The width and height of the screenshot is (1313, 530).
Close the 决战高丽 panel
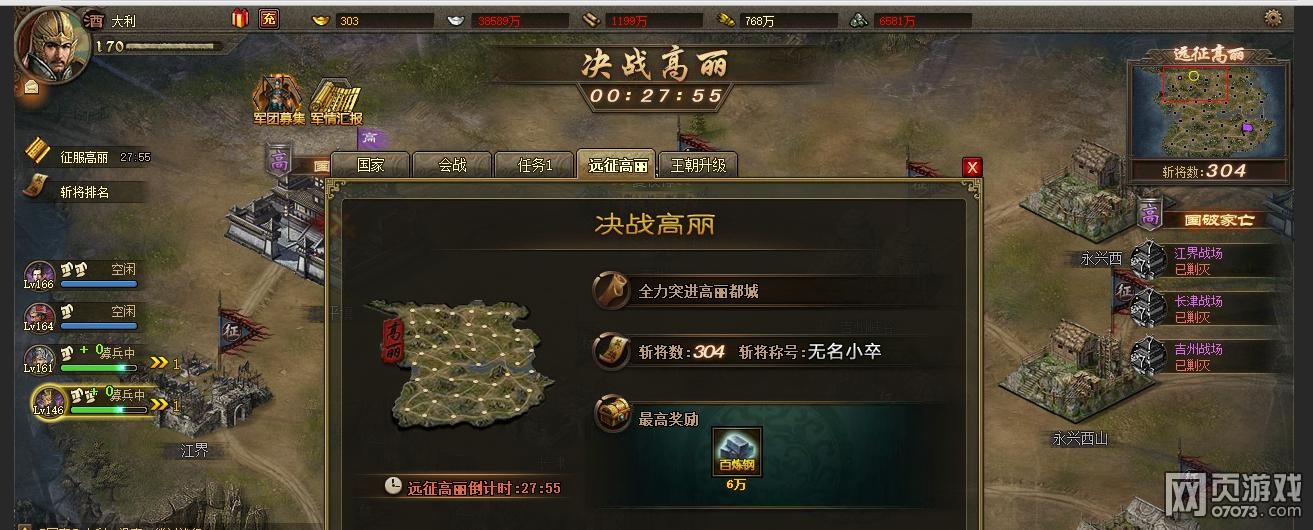point(972,167)
